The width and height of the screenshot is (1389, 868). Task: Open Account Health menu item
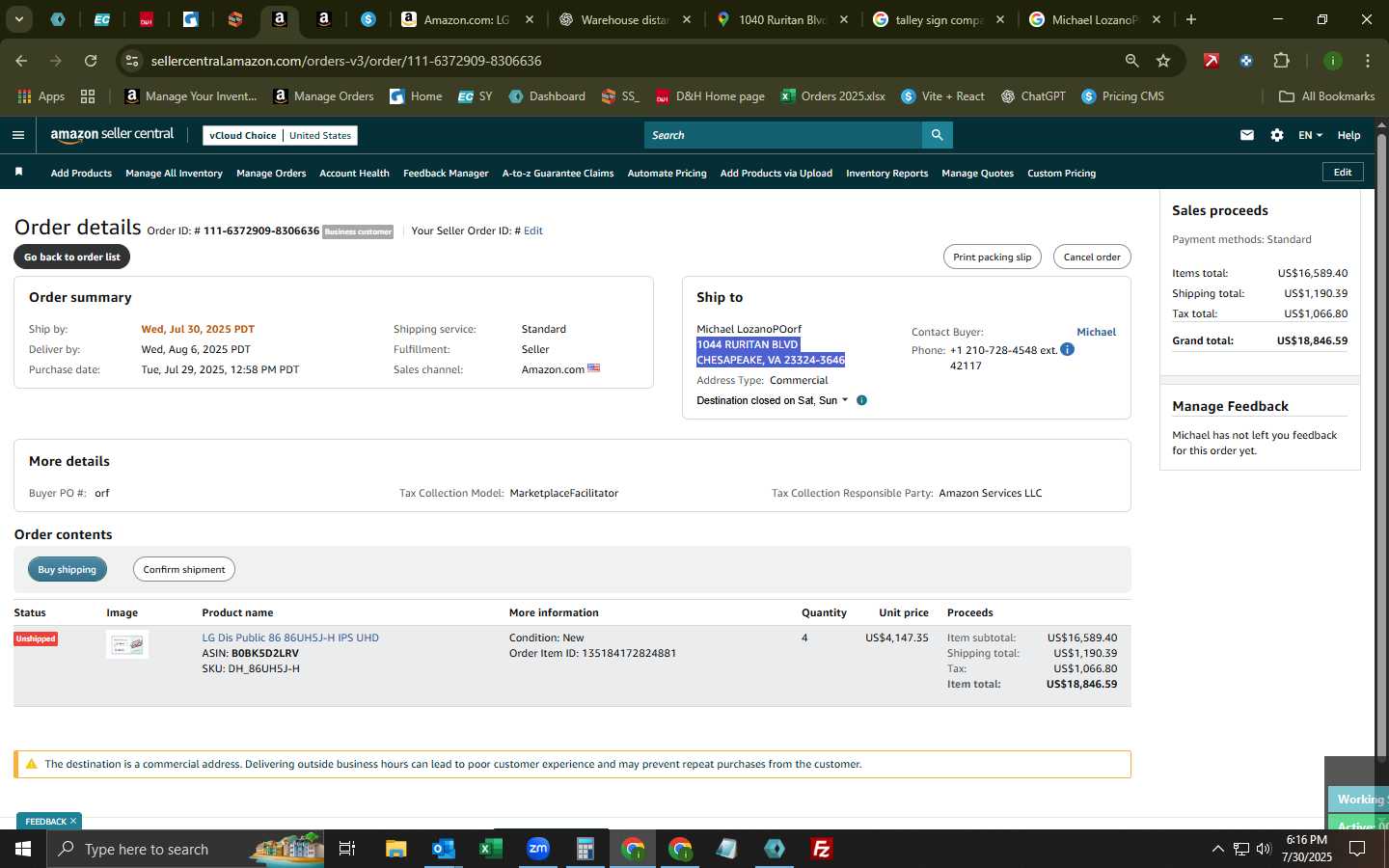[354, 174]
